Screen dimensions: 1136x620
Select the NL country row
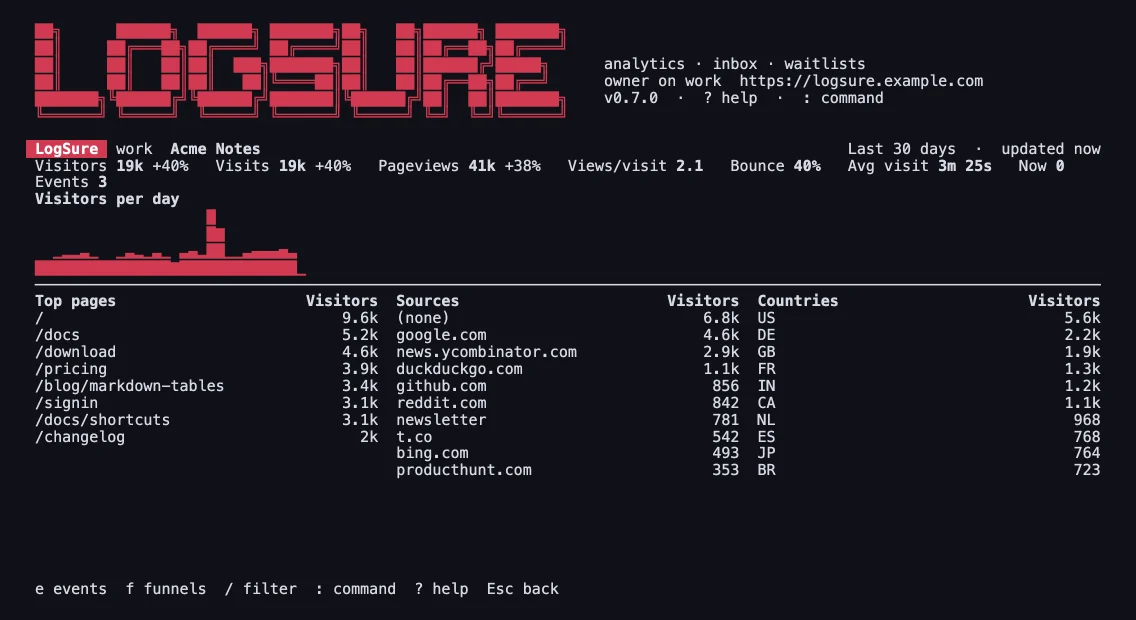pos(929,420)
